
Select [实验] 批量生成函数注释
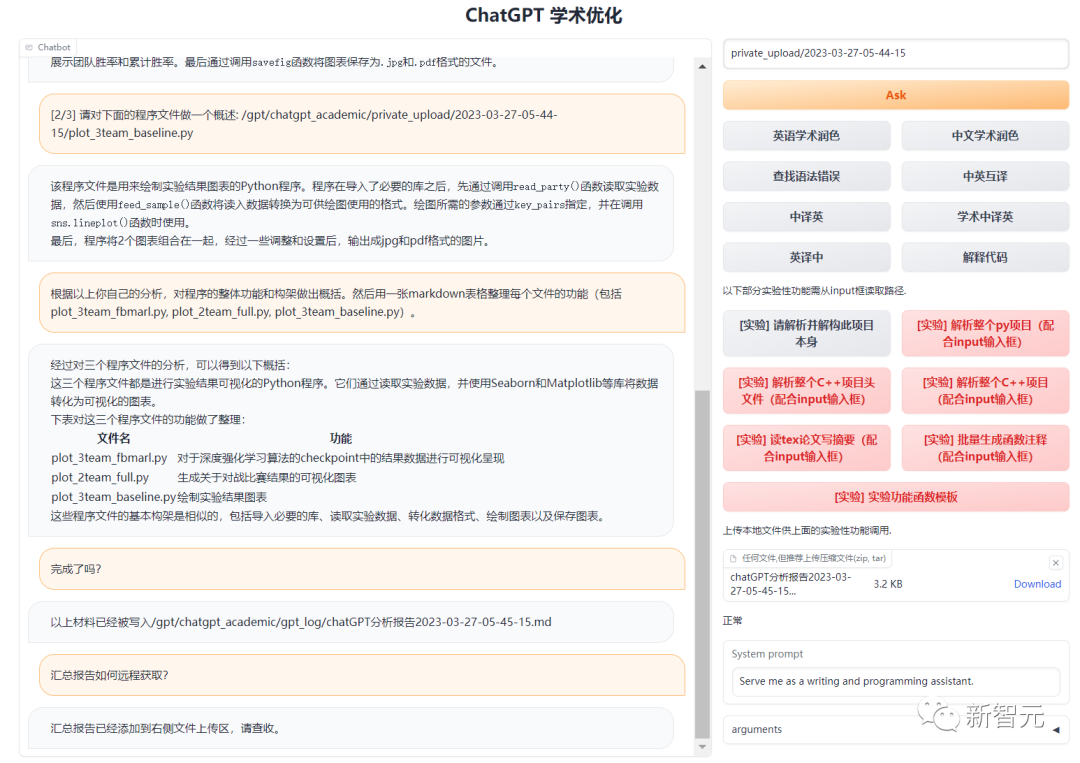click(984, 448)
